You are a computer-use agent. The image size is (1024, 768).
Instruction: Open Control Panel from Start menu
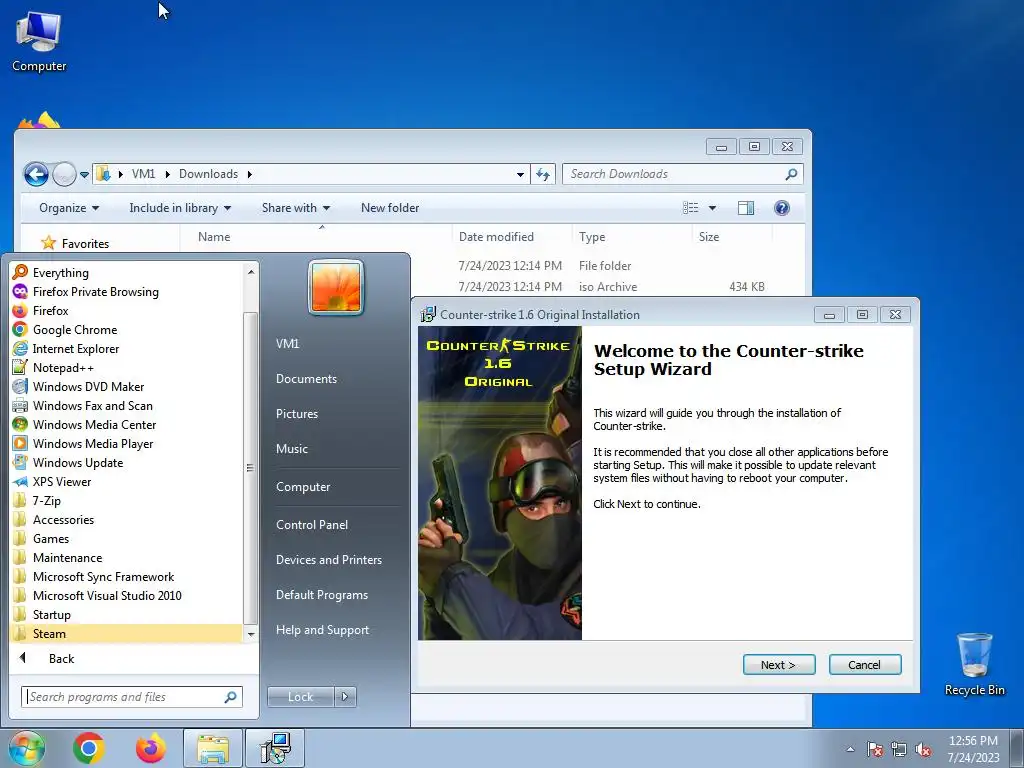(x=312, y=525)
